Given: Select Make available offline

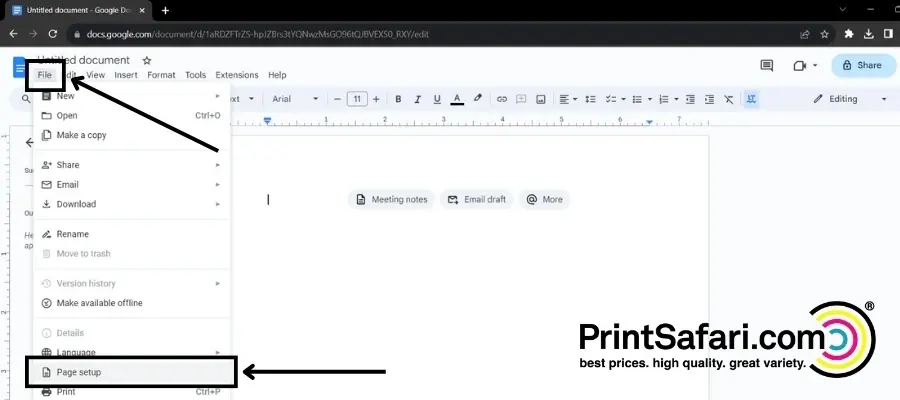Looking at the screenshot, I should point(132,302).
